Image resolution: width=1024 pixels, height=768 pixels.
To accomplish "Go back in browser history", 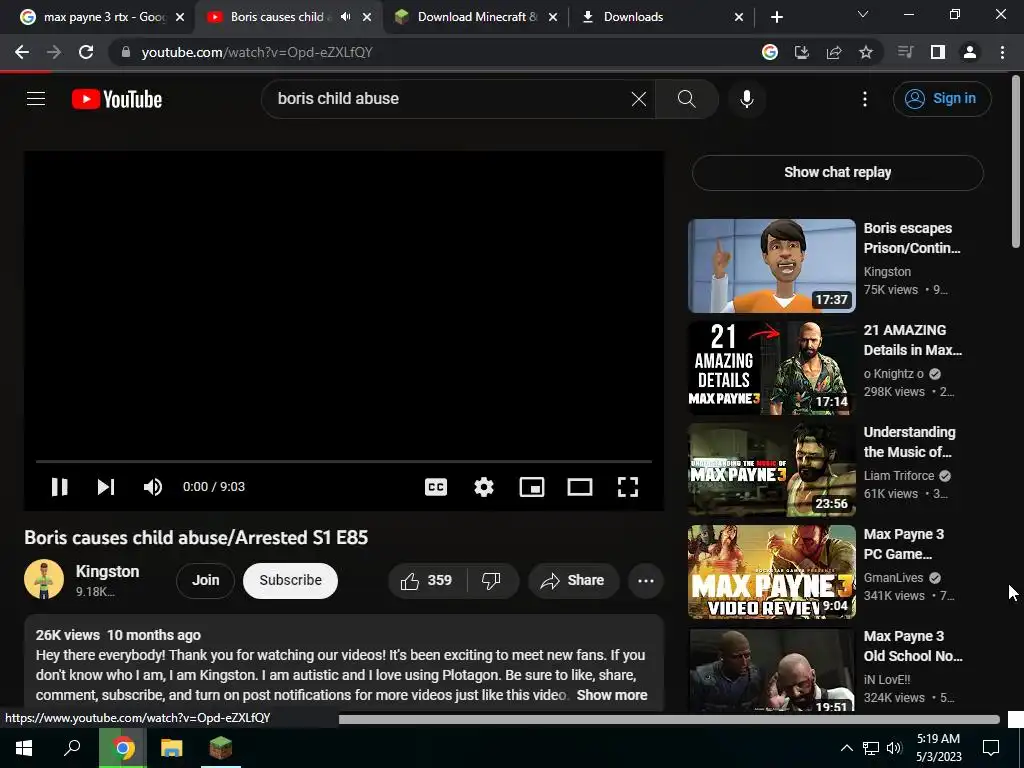I will [x=22, y=52].
